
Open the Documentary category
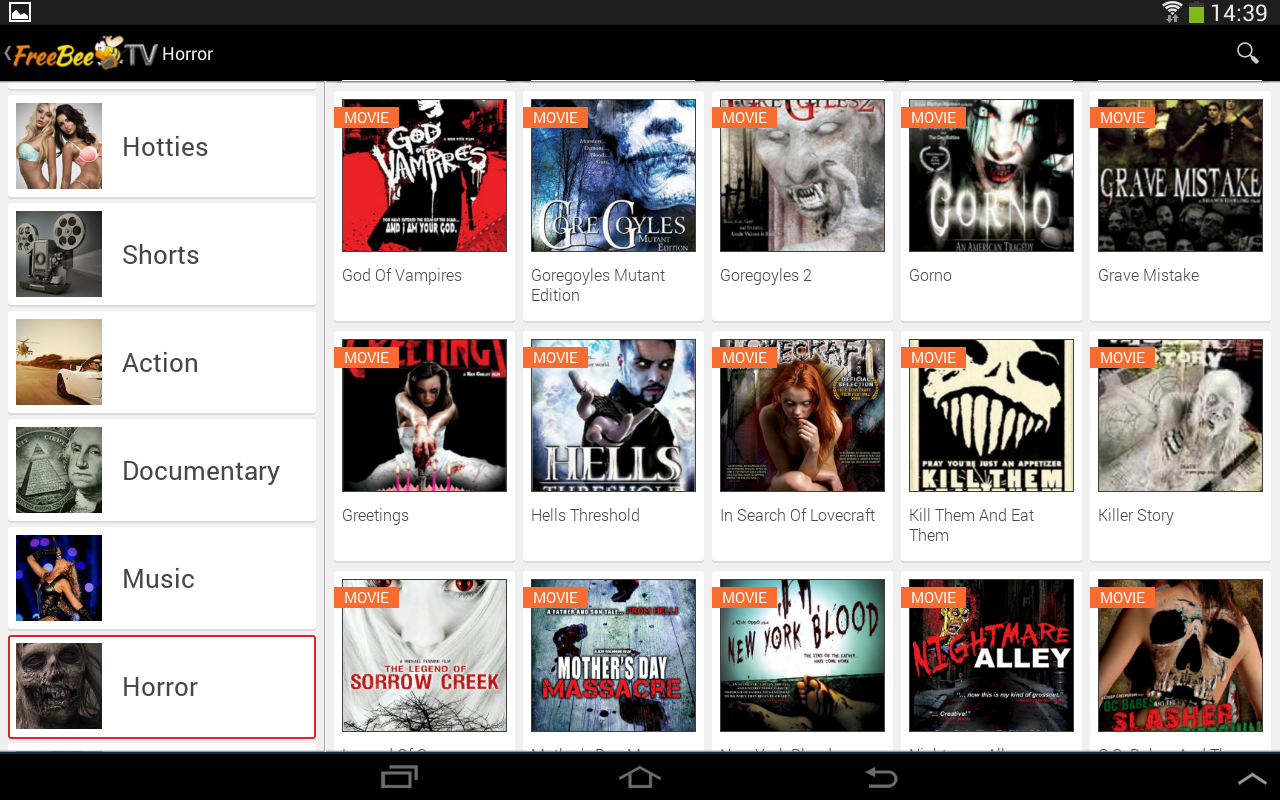161,470
